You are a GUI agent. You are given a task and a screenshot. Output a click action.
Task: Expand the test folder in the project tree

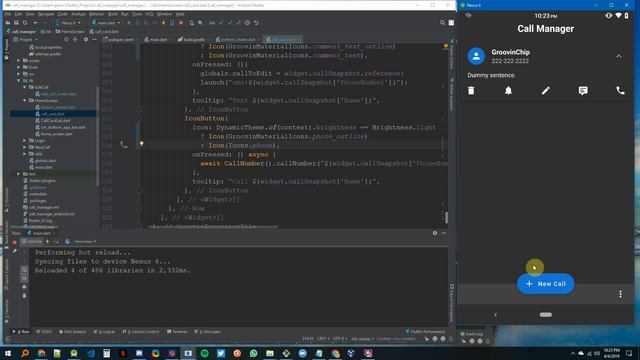click(x=19, y=174)
